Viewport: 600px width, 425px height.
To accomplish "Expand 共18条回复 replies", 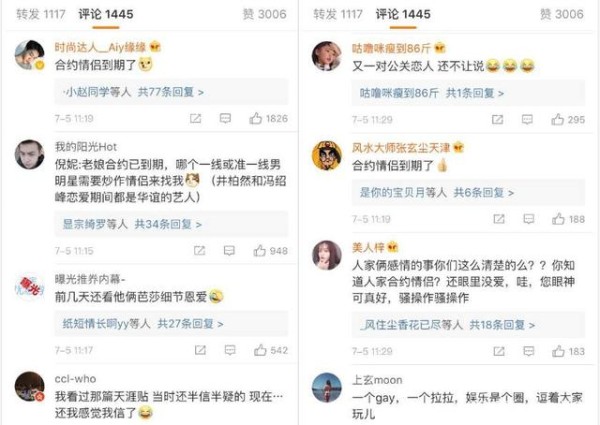I will (502, 325).
